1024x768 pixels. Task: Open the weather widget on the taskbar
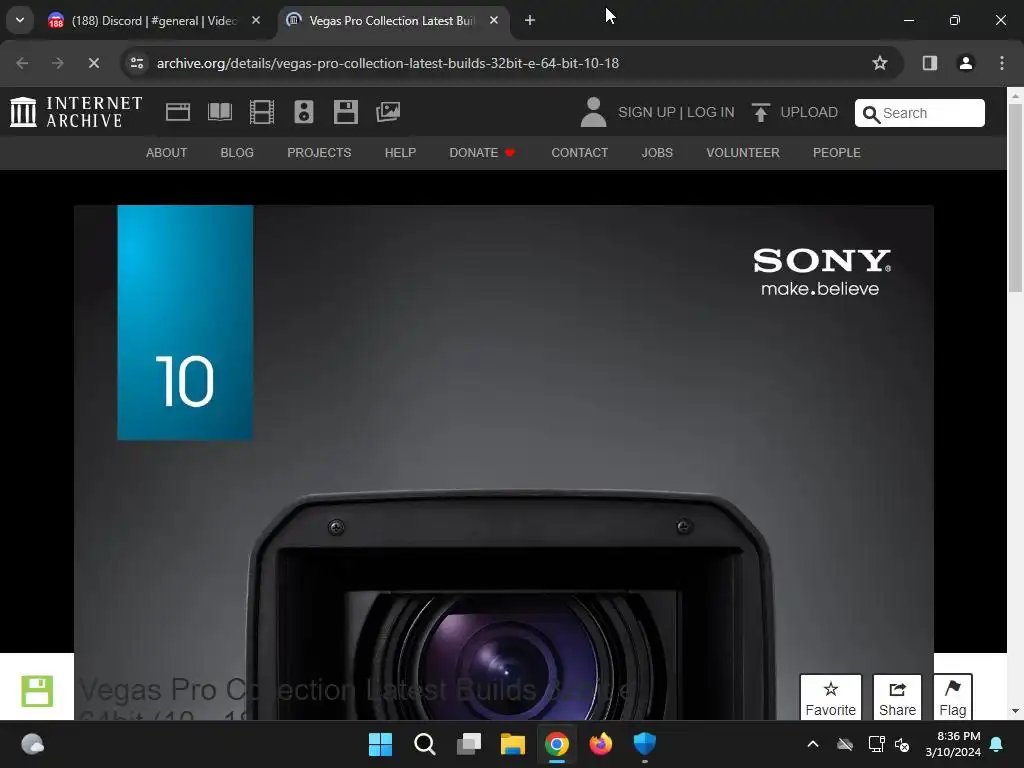[32, 744]
